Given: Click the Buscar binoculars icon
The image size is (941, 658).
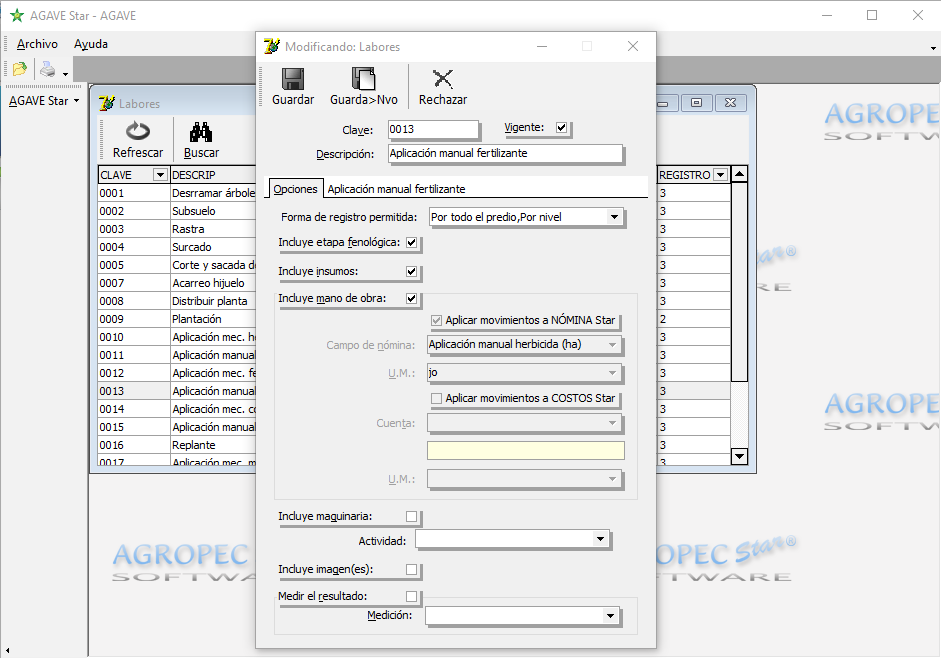Looking at the screenshot, I should (201, 132).
